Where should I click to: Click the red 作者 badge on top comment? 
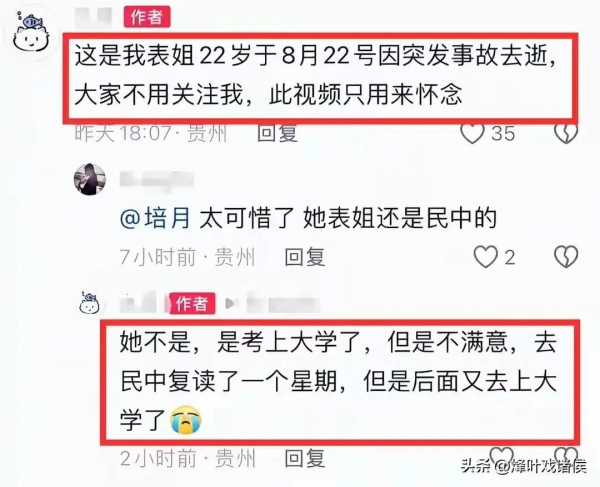click(x=147, y=17)
